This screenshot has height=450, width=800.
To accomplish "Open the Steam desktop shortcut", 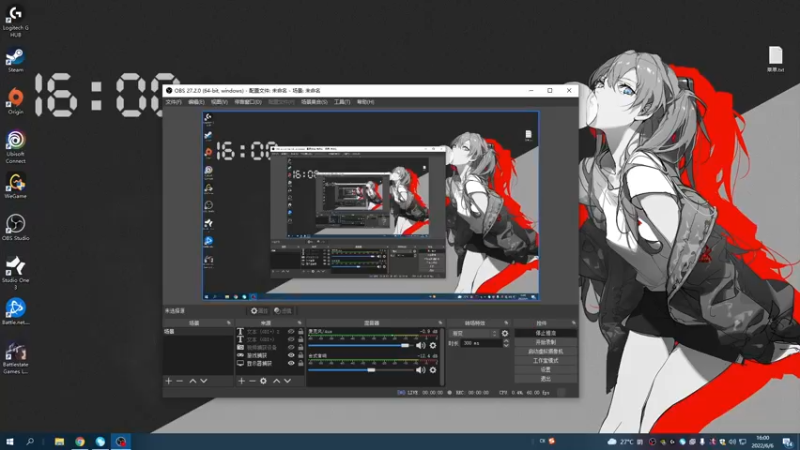I will [15, 60].
